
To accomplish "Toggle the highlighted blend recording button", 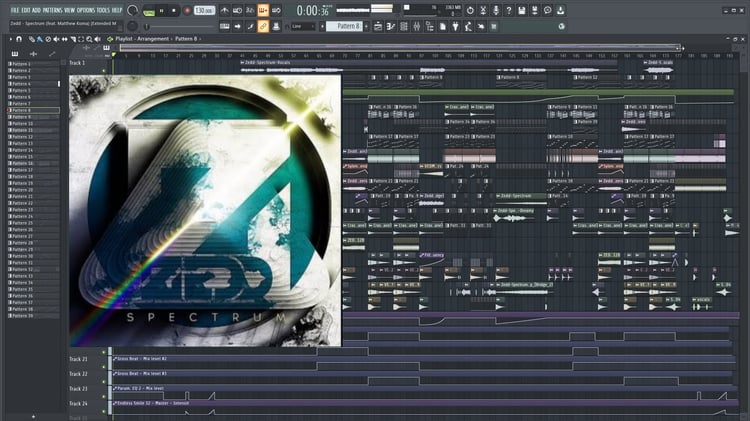I will pyautogui.click(x=263, y=10).
